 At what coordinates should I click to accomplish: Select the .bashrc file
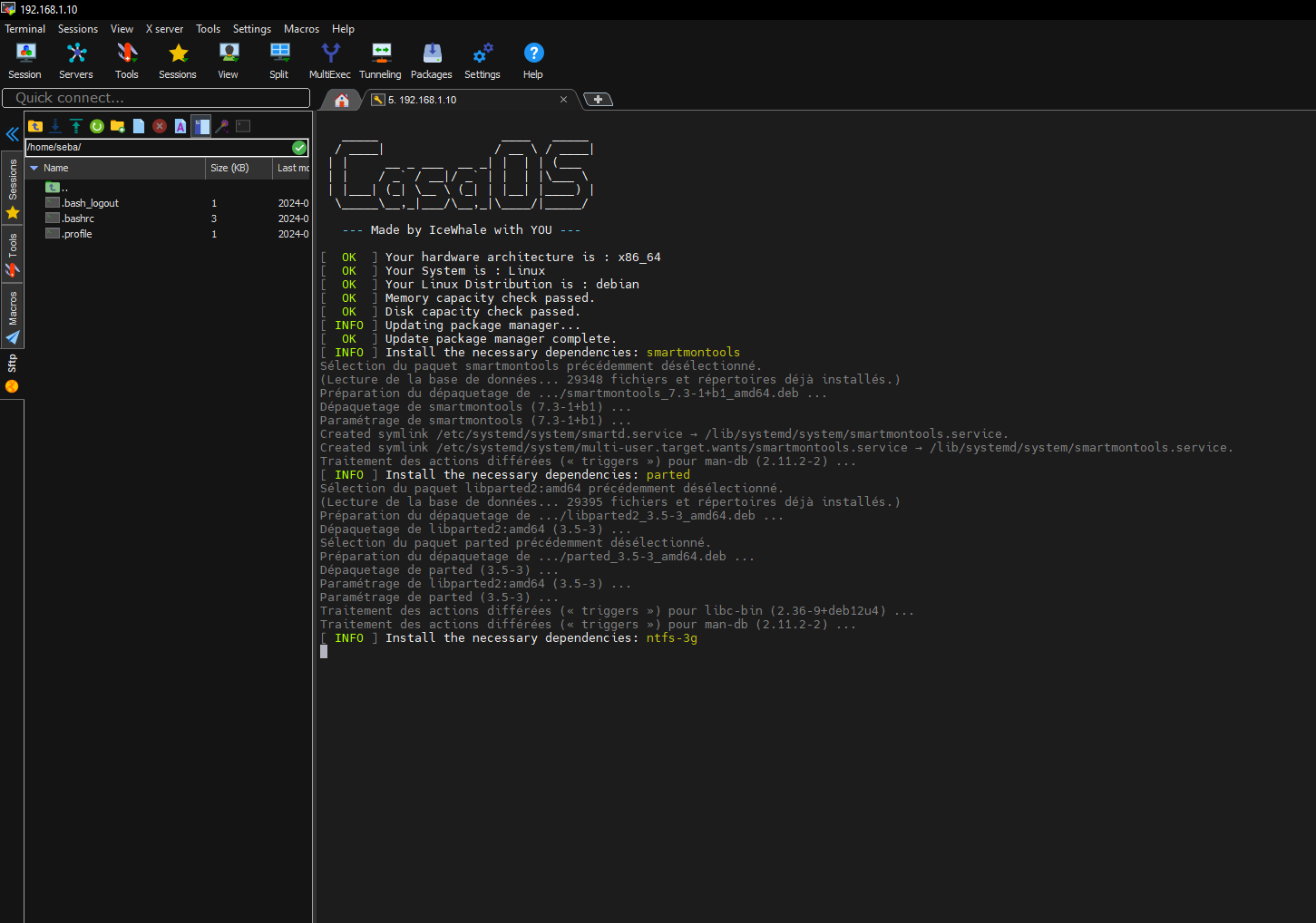[71, 219]
